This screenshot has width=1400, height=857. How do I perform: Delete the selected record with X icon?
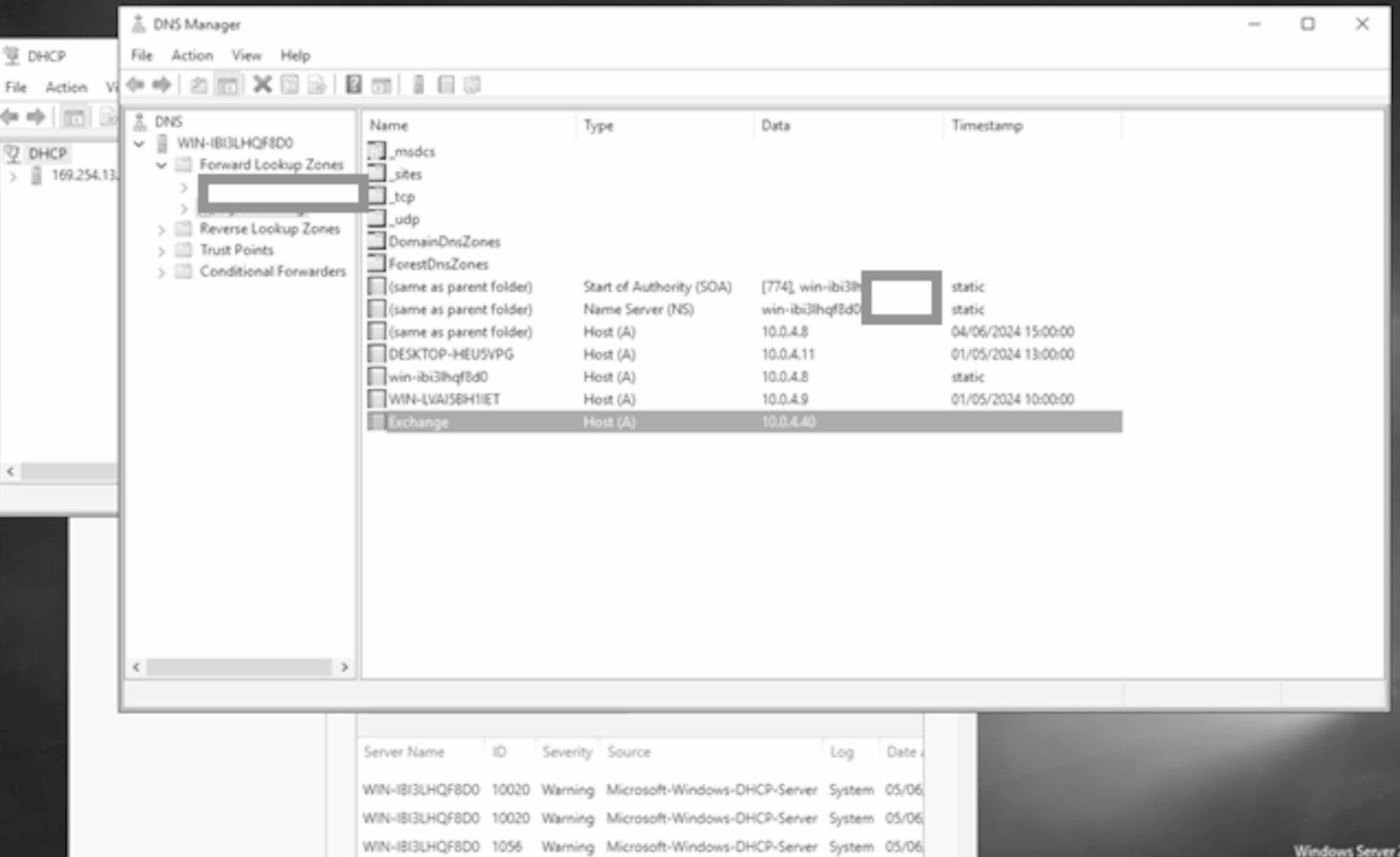262,85
